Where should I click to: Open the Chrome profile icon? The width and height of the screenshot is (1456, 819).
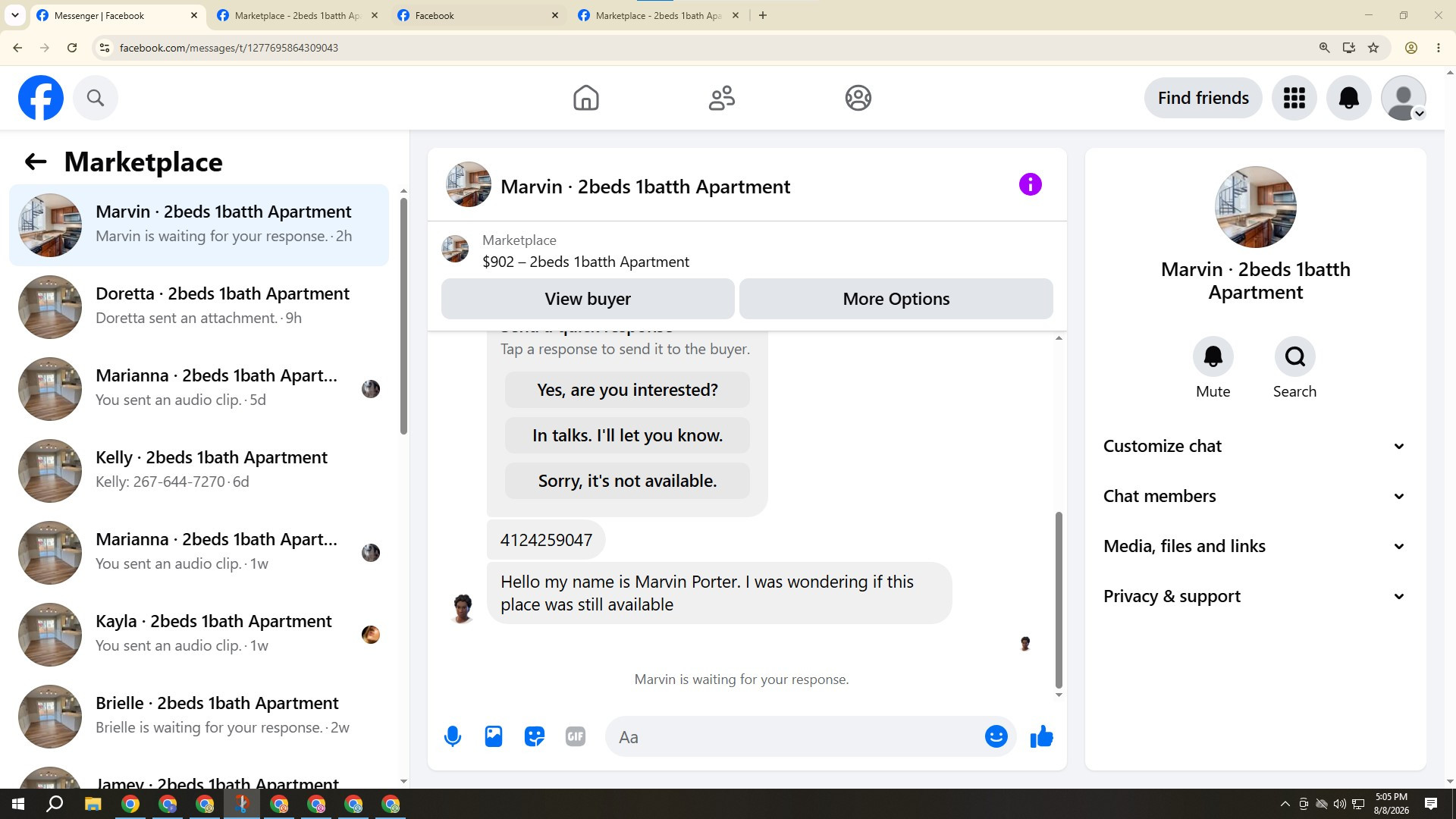[1411, 48]
